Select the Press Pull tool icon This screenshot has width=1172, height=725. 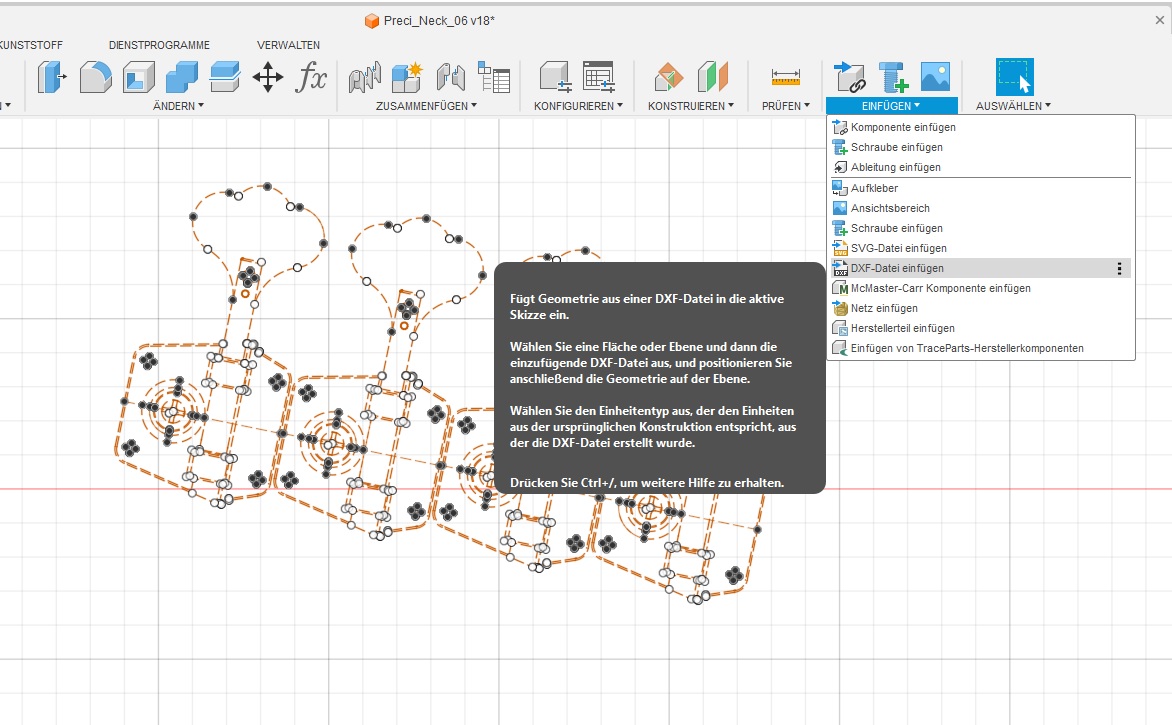pos(52,77)
